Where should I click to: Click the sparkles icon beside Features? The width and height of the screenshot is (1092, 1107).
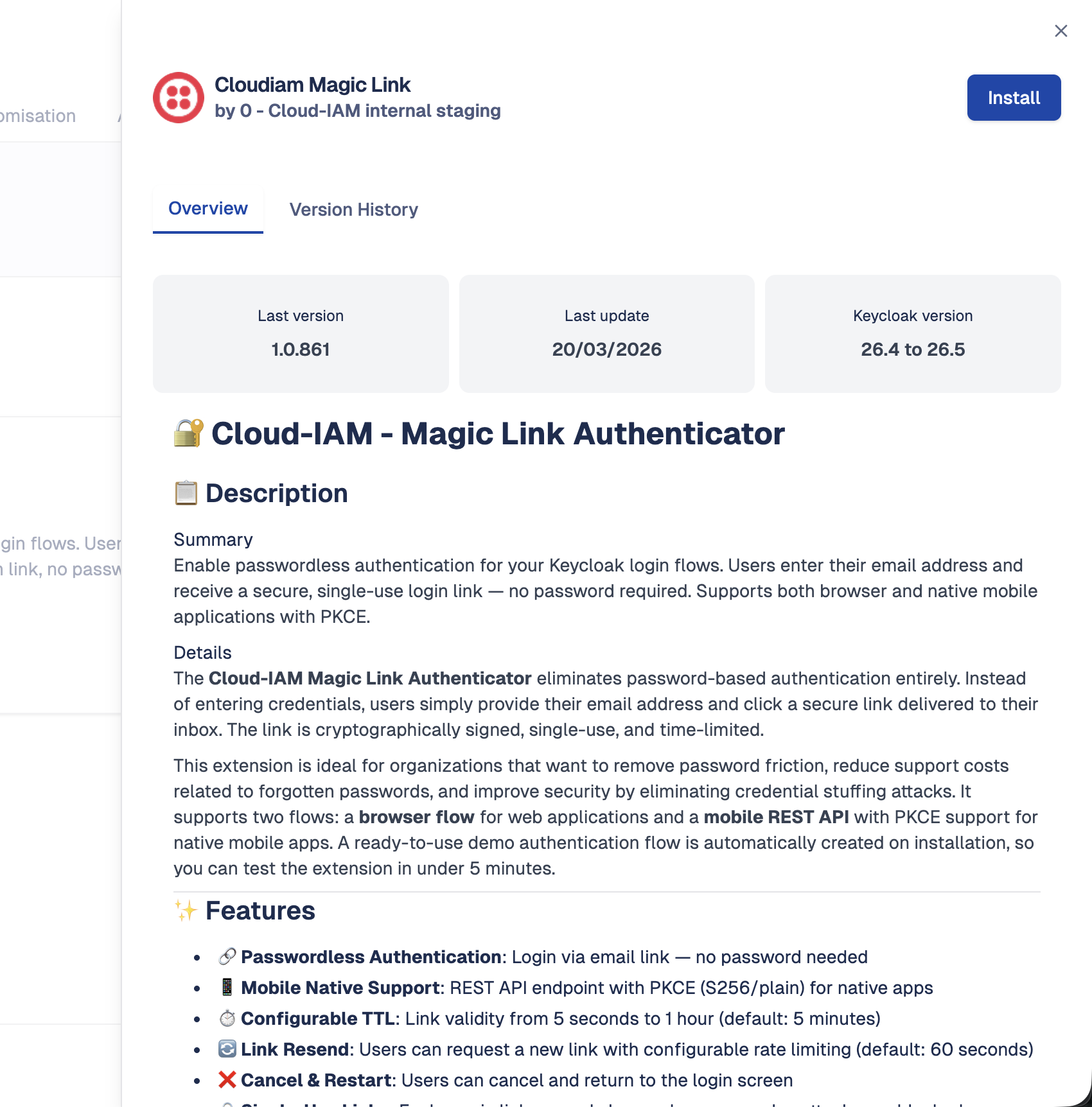[185, 910]
